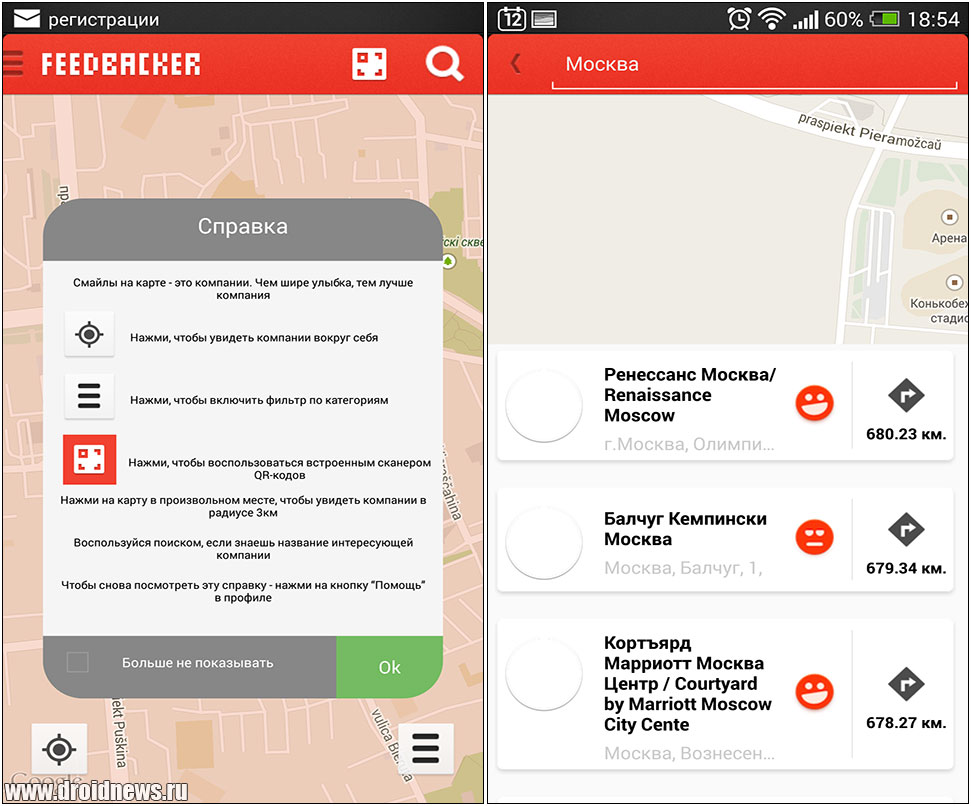This screenshot has height=806, width=971.
Task: Get directions to Ренессанс Москва (680.23 км)
Action: [x=906, y=395]
